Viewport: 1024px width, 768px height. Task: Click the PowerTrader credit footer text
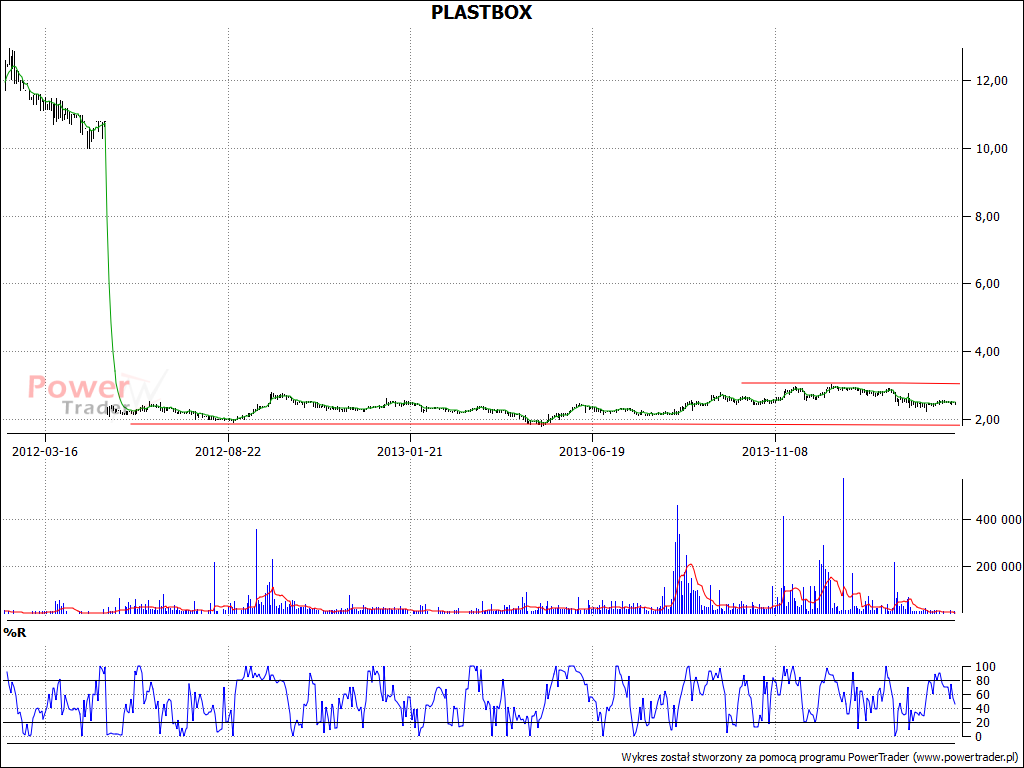(820, 757)
